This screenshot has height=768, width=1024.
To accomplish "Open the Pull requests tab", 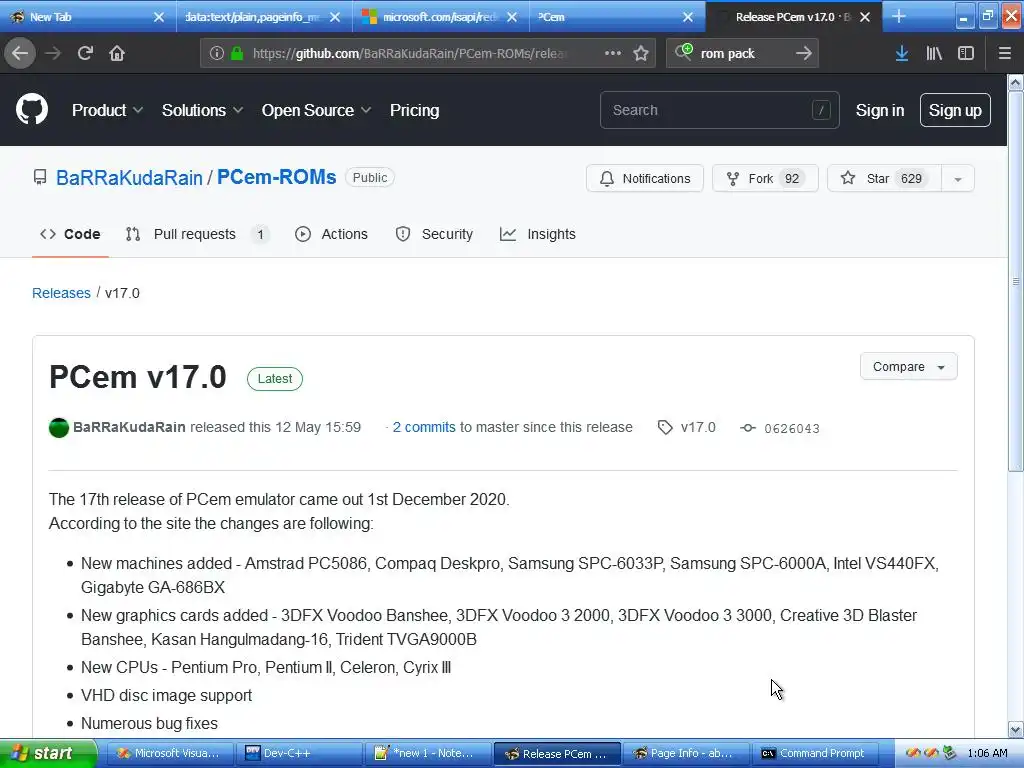I will coord(197,234).
